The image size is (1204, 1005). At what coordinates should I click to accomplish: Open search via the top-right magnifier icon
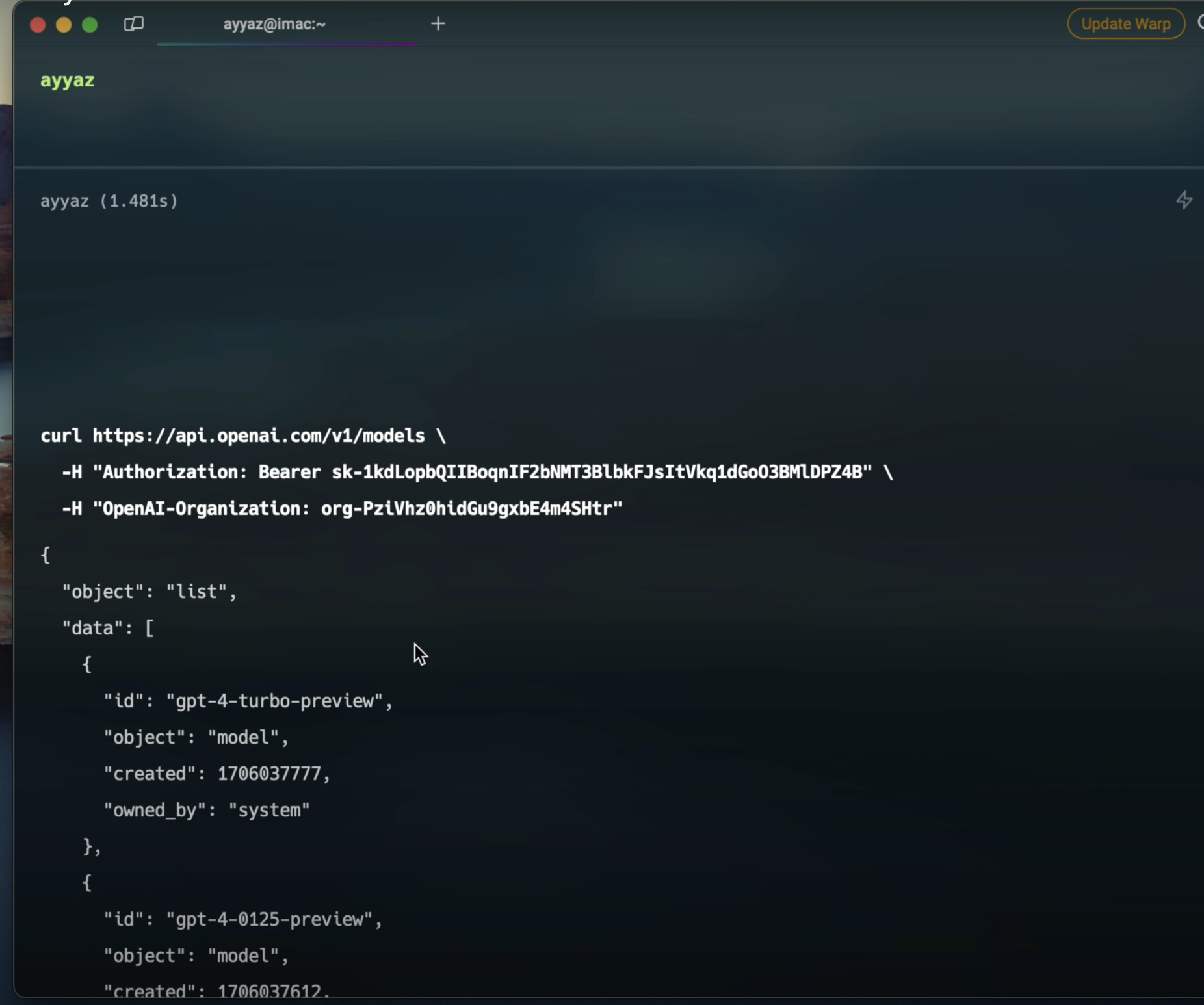1199,23
